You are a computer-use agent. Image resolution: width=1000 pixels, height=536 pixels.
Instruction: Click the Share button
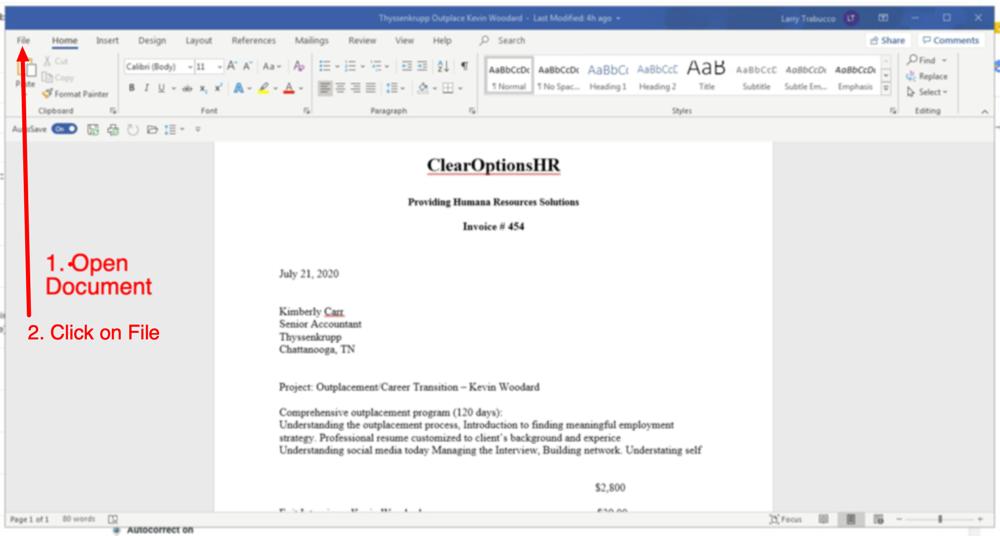point(888,40)
